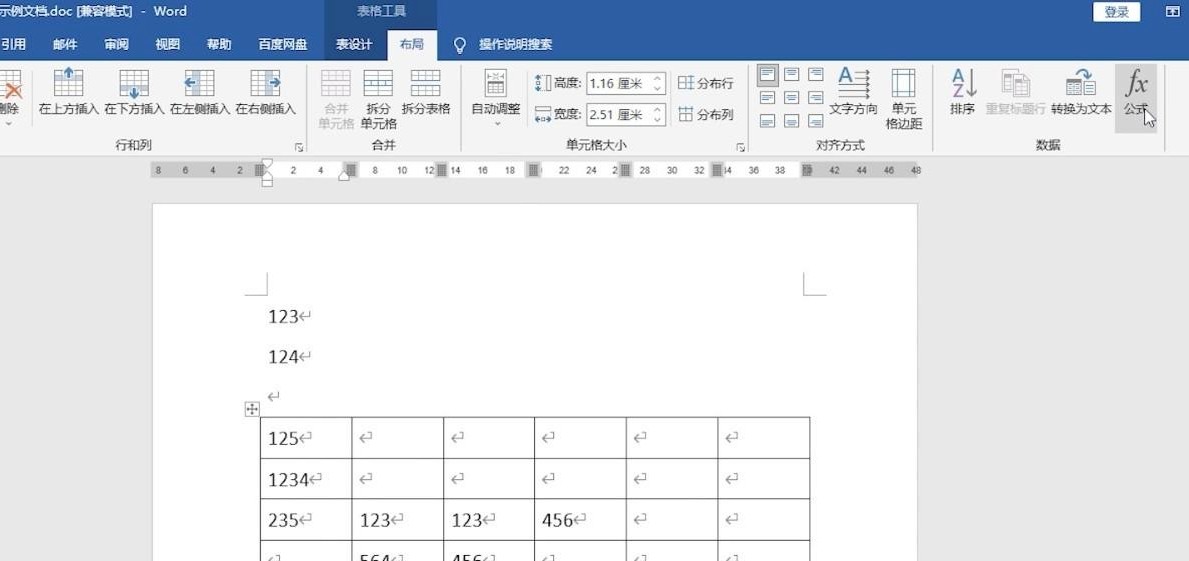The image size is (1189, 561).
Task: Click 拆分表格 (Split Table) icon
Action: [x=426, y=85]
